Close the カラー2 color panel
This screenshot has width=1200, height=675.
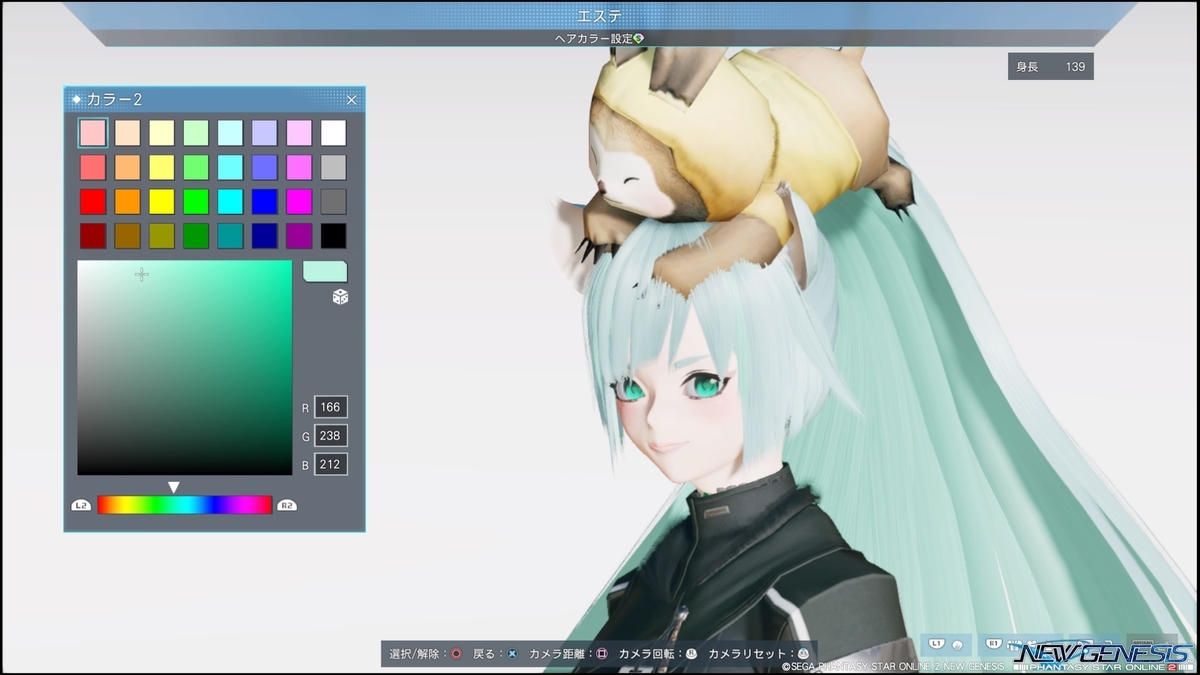351,100
